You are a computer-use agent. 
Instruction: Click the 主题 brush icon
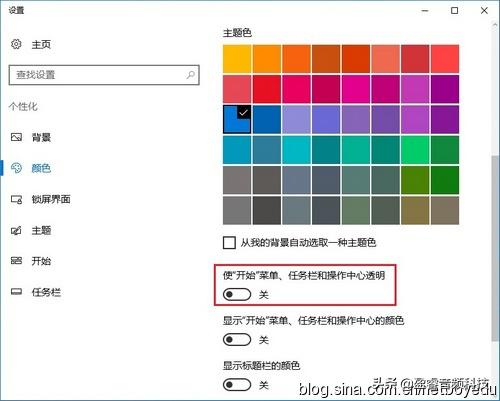point(16,230)
